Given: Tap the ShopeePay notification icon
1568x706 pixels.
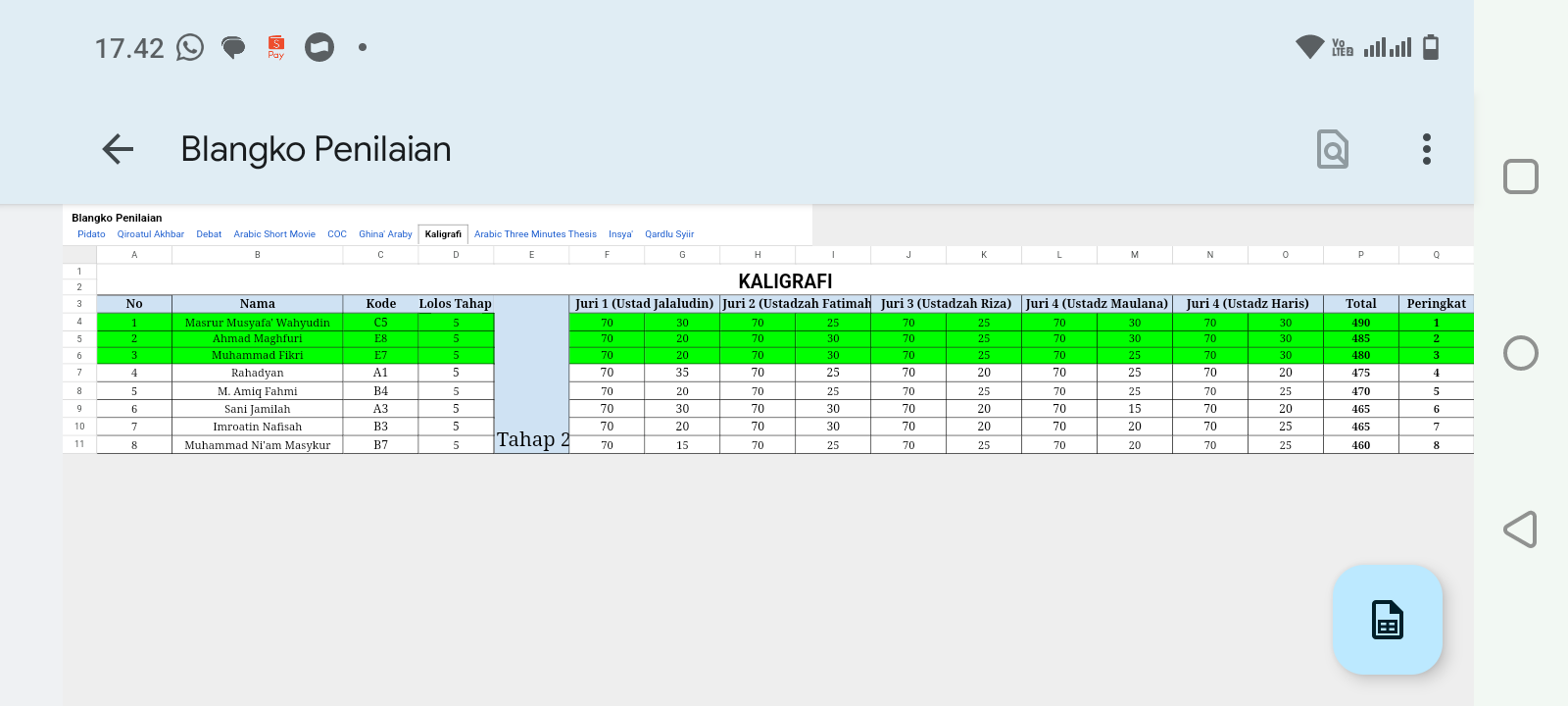Looking at the screenshot, I should point(276,47).
